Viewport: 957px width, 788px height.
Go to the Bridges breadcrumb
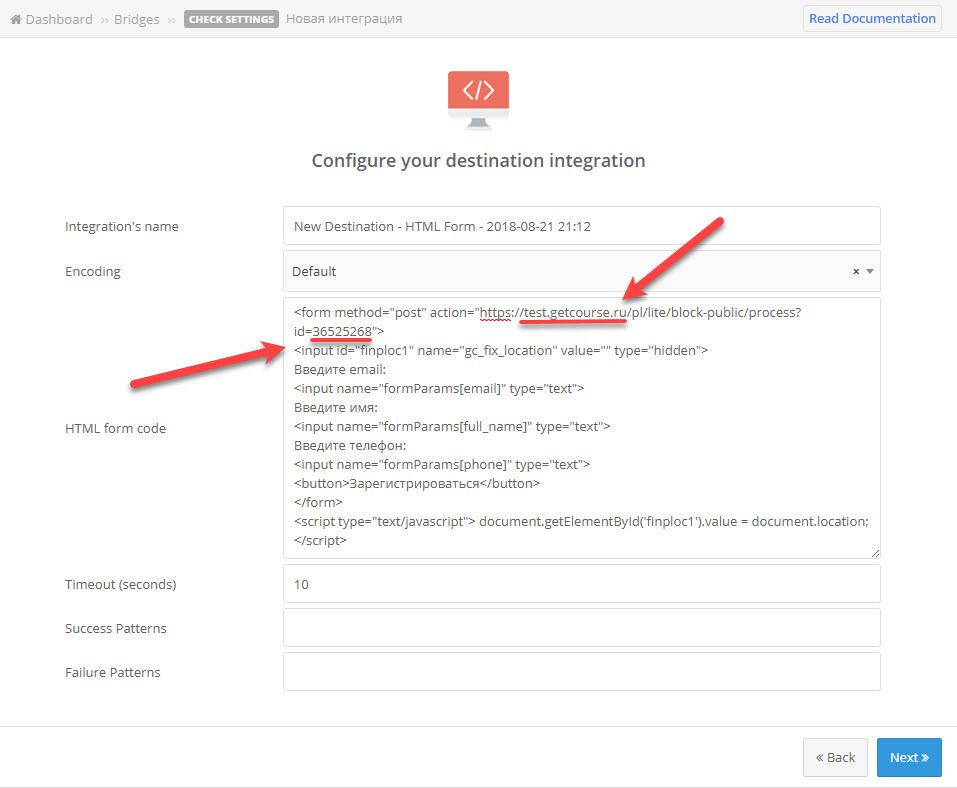coord(136,20)
